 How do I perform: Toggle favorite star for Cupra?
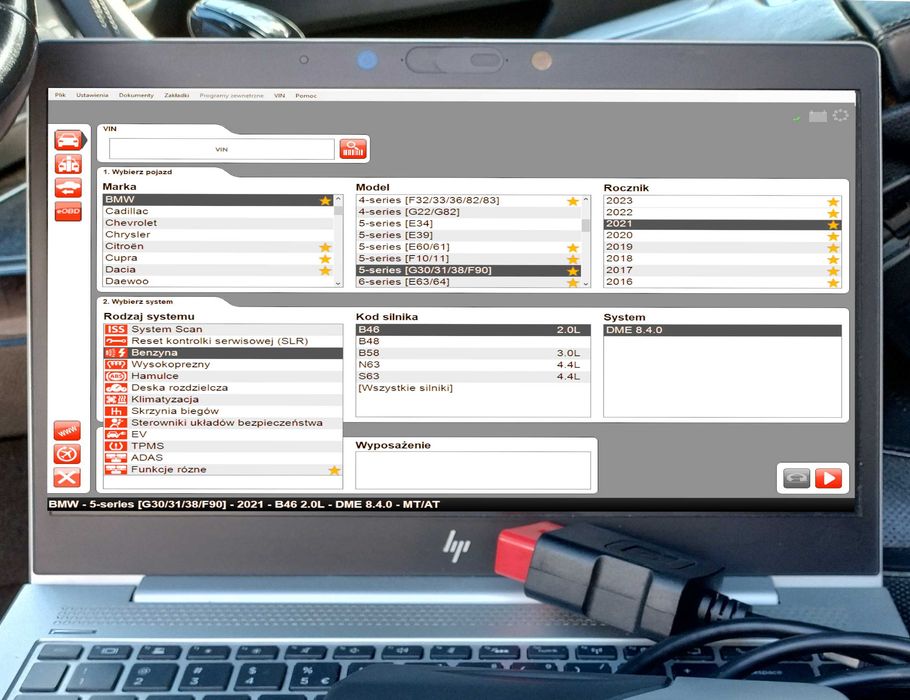(x=326, y=259)
